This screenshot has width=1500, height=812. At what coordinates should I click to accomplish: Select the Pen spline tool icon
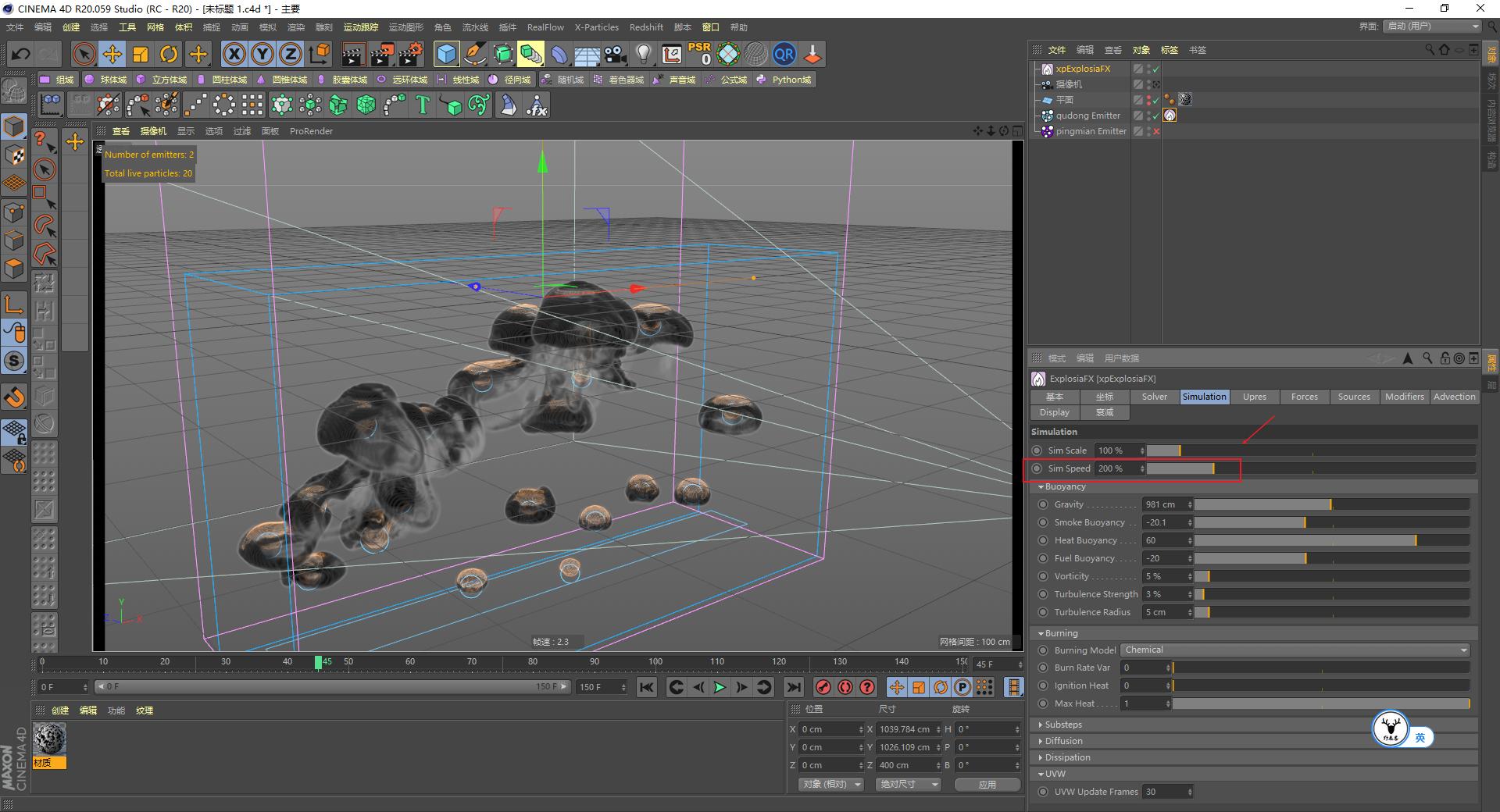[474, 54]
